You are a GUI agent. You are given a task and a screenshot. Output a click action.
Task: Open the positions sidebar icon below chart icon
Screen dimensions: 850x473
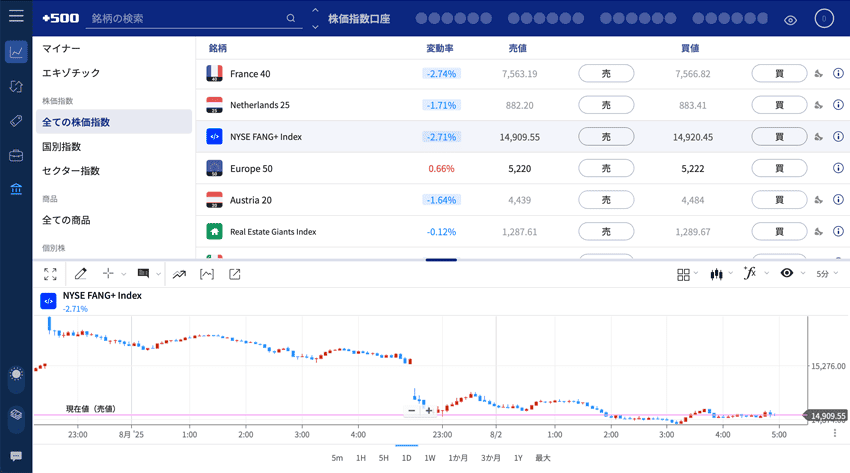(16, 86)
